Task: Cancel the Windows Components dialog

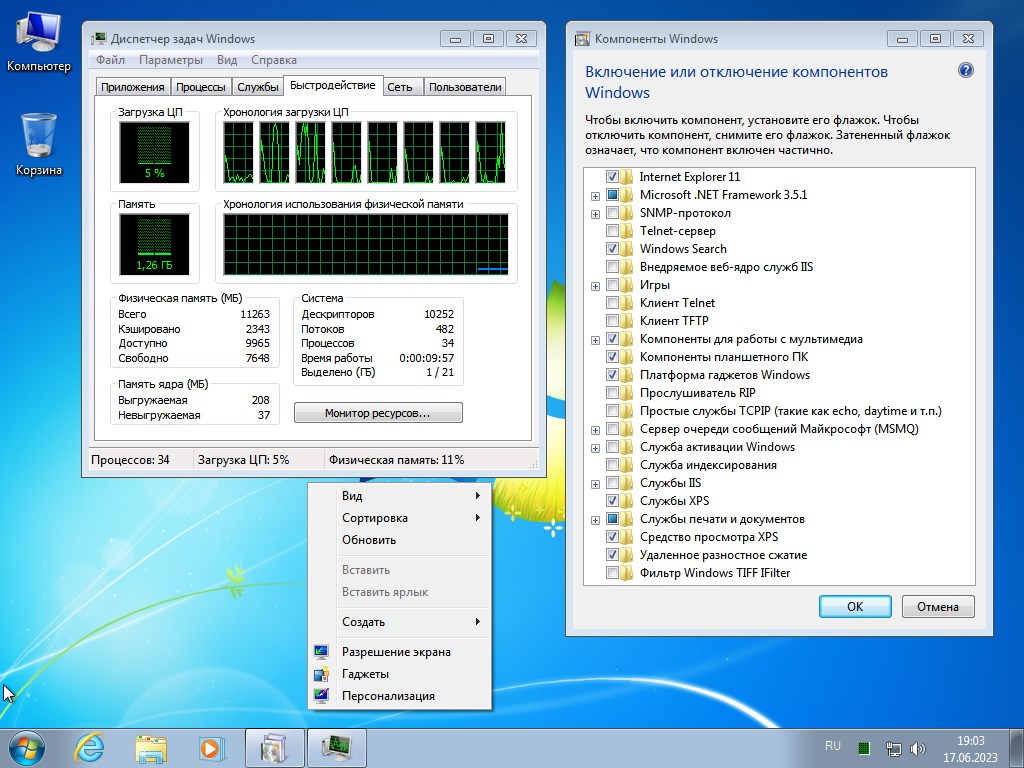Action: click(938, 607)
